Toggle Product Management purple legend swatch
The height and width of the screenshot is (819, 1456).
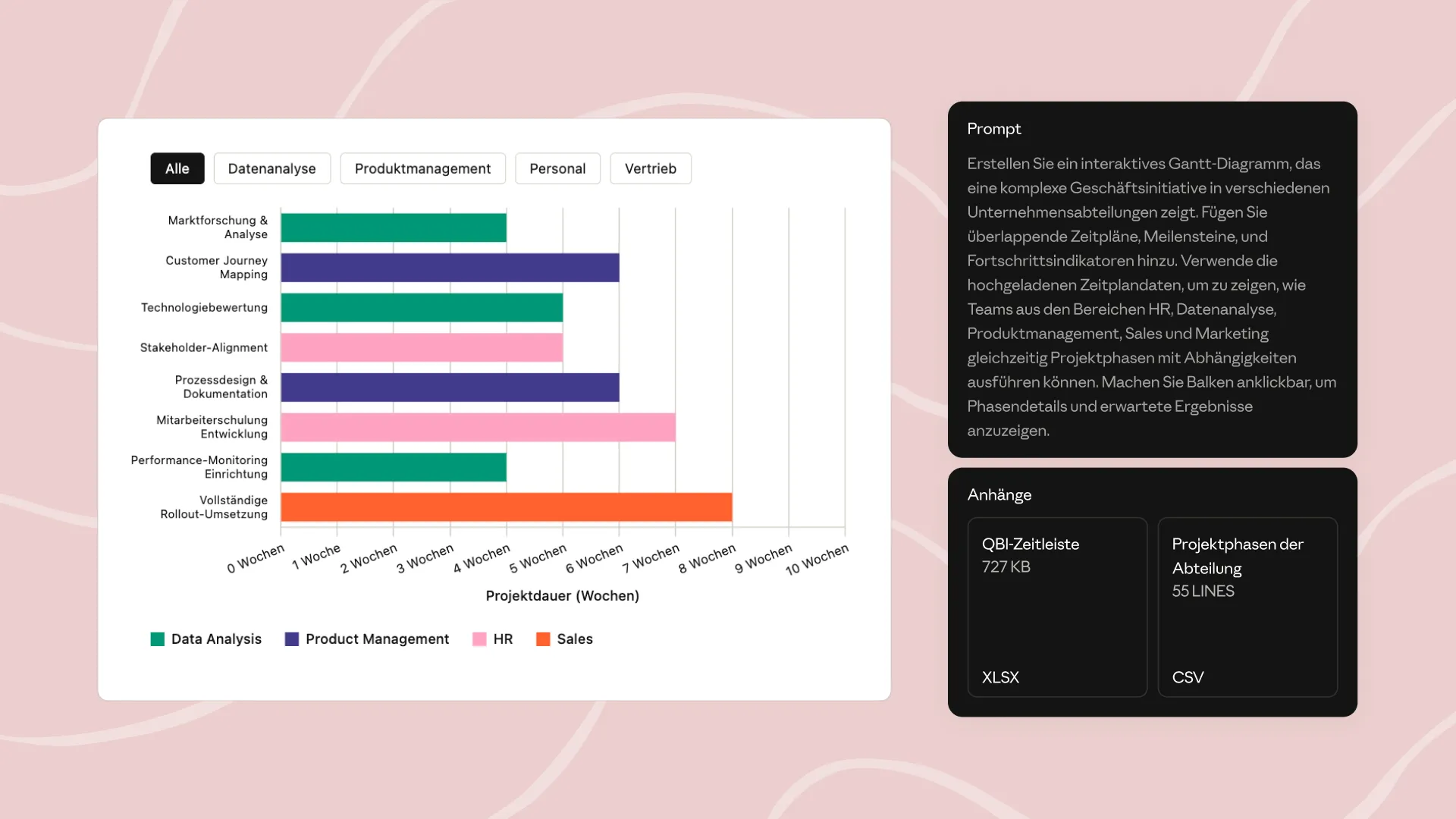point(292,639)
